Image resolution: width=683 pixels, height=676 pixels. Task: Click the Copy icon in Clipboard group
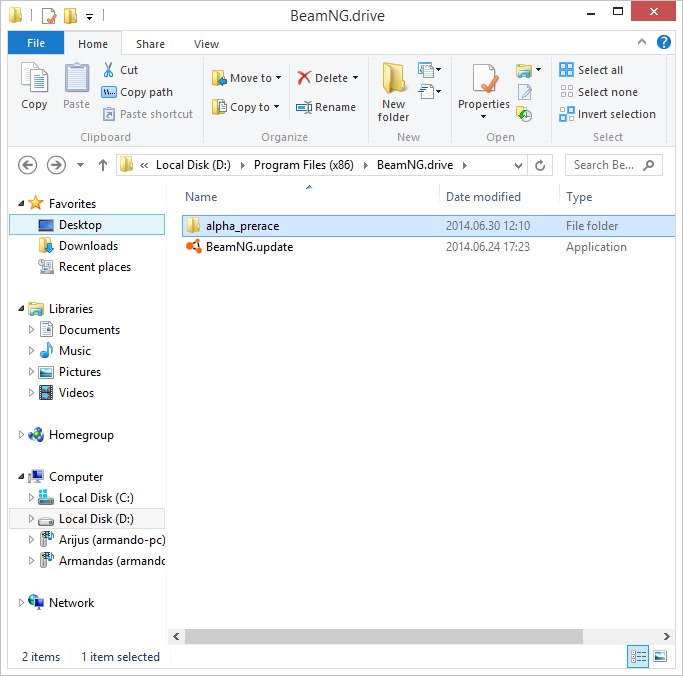click(x=34, y=78)
